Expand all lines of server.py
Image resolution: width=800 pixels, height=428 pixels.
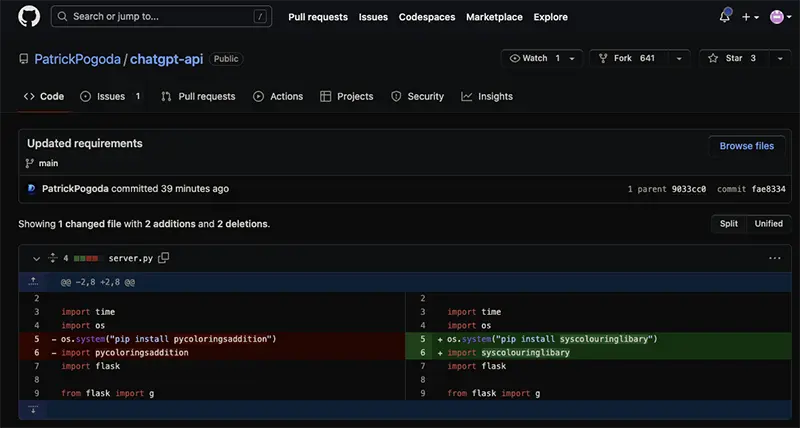53,258
